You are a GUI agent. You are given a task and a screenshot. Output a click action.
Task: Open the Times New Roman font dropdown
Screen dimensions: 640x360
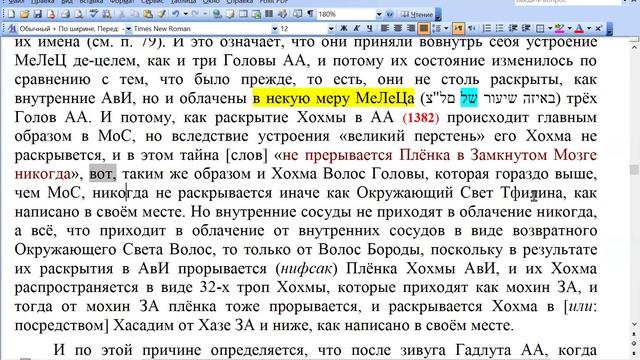(x=275, y=29)
